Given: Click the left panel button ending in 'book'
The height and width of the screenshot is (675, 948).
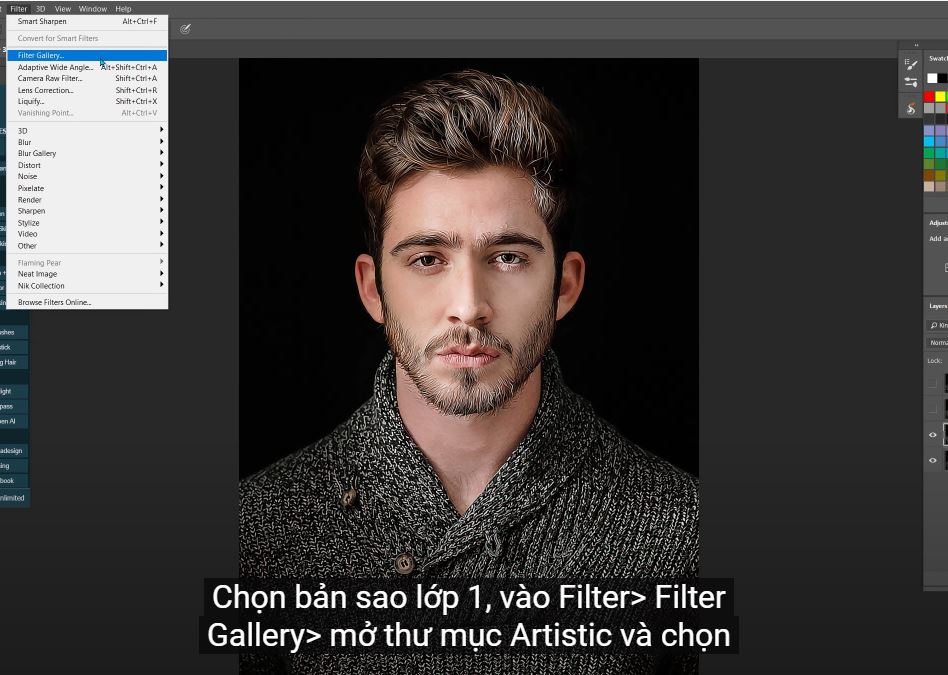Looking at the screenshot, I should tap(13, 481).
